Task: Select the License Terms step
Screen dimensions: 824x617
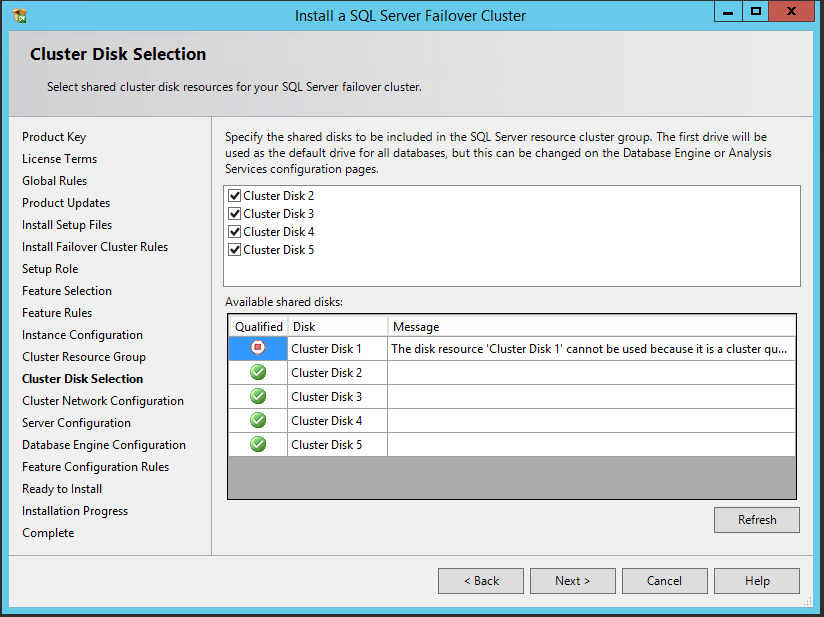Action: pos(59,159)
